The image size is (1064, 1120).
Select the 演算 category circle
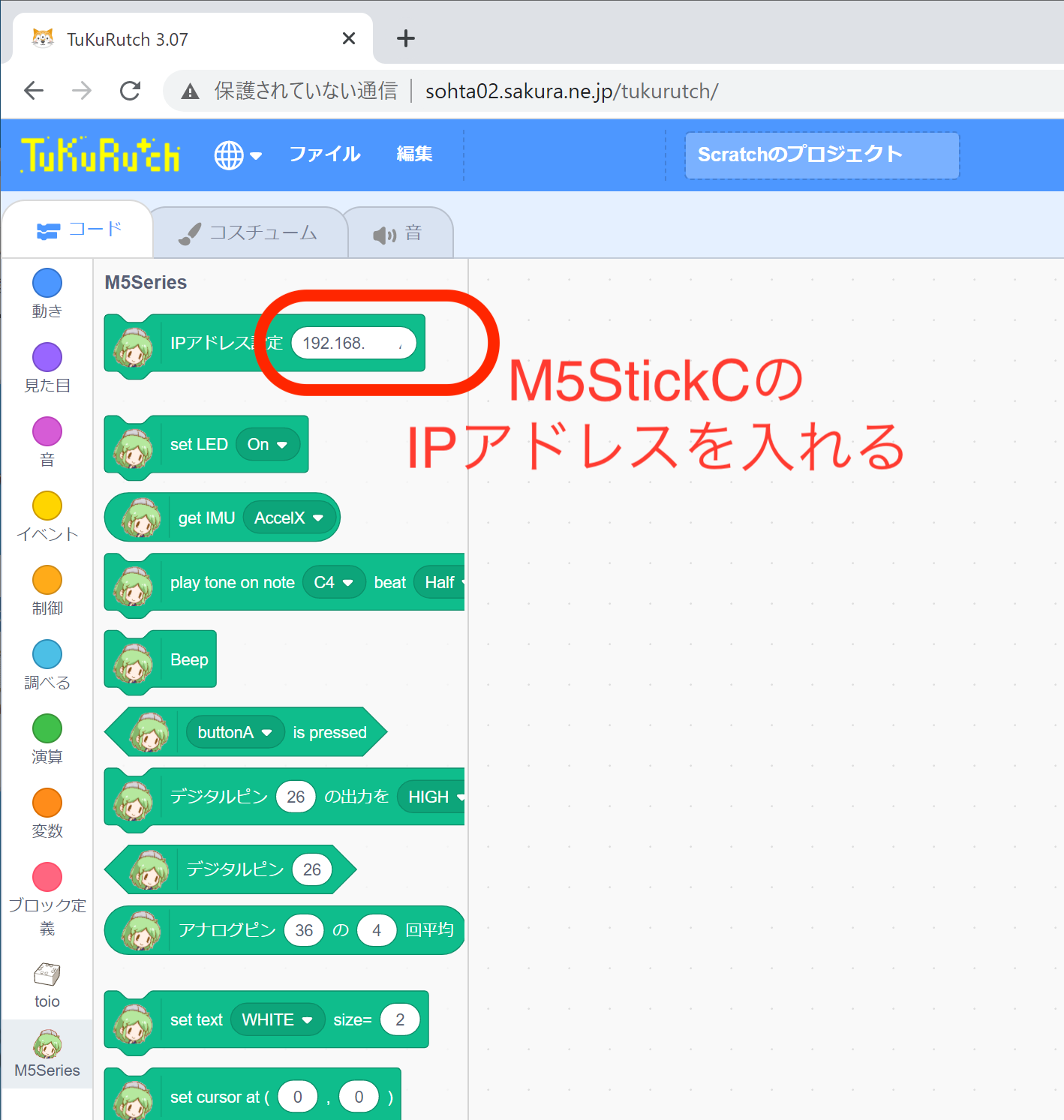[47, 728]
